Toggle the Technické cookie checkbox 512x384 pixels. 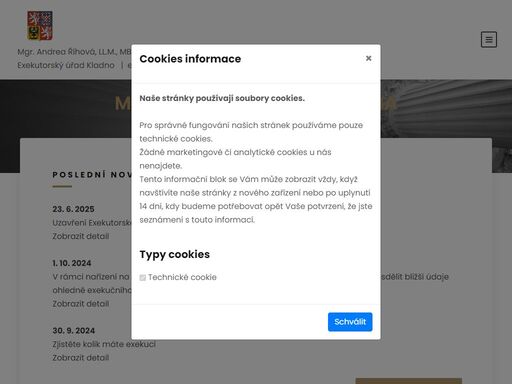click(143, 277)
